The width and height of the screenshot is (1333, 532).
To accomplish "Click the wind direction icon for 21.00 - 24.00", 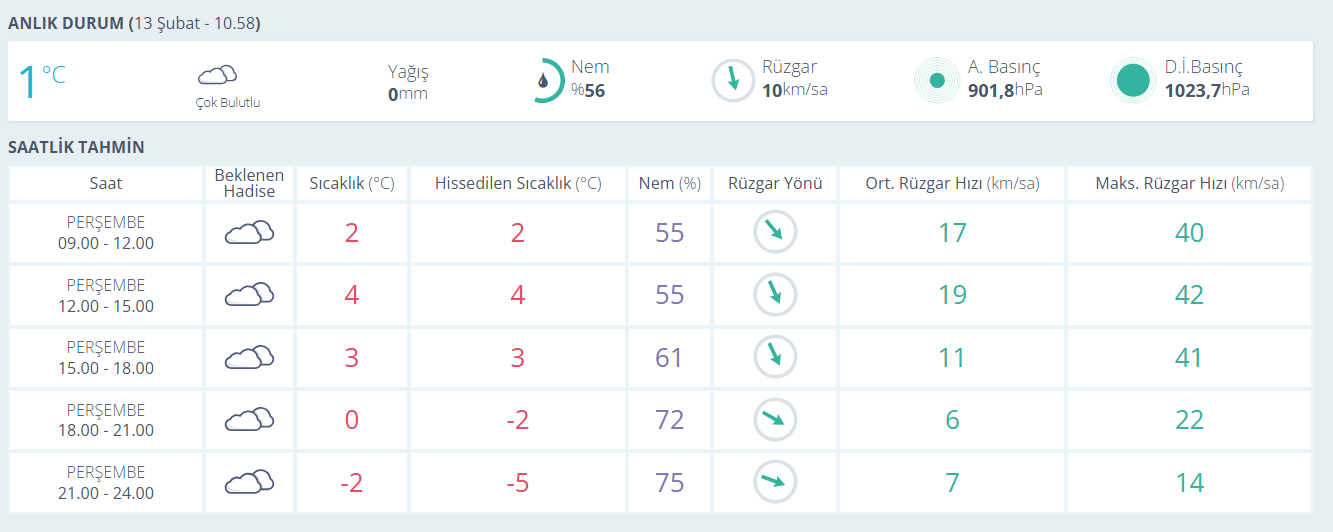I will point(775,482).
